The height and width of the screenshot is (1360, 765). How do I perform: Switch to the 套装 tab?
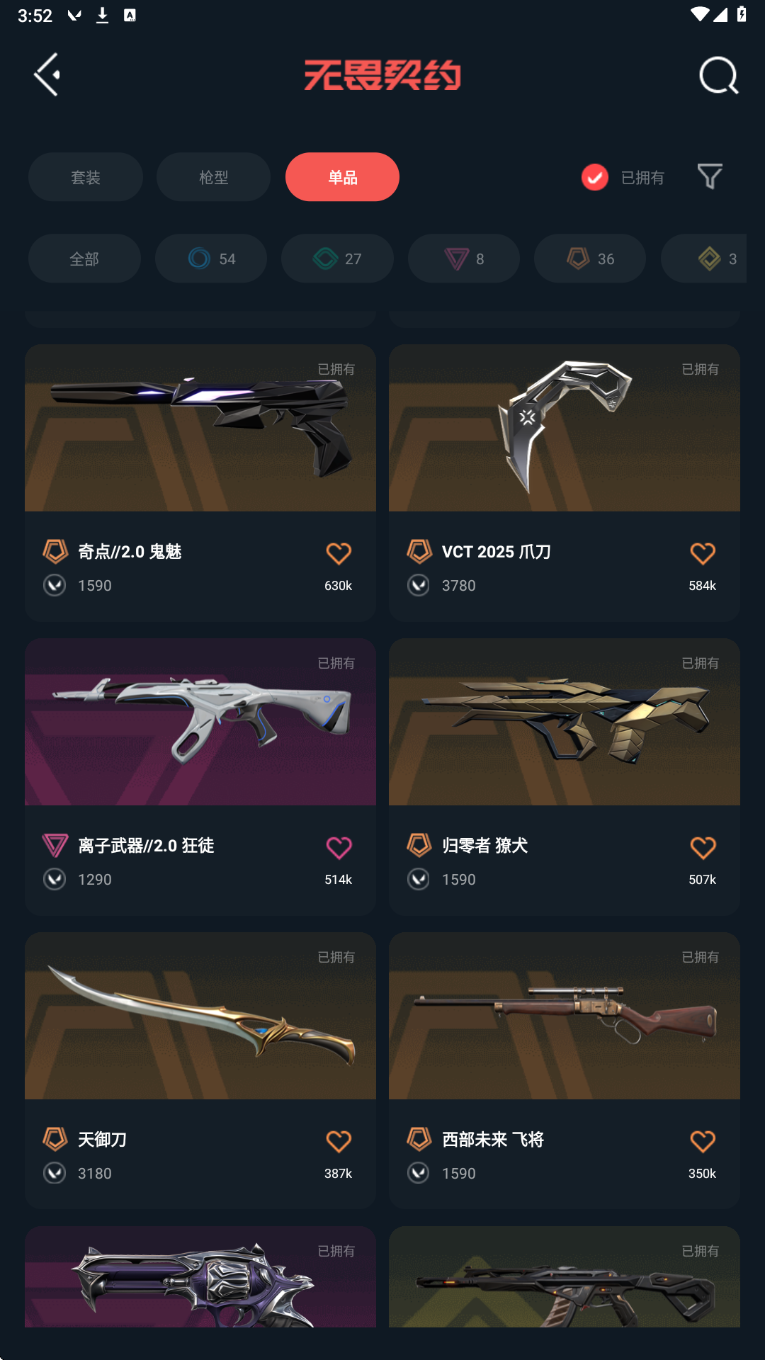(x=85, y=177)
